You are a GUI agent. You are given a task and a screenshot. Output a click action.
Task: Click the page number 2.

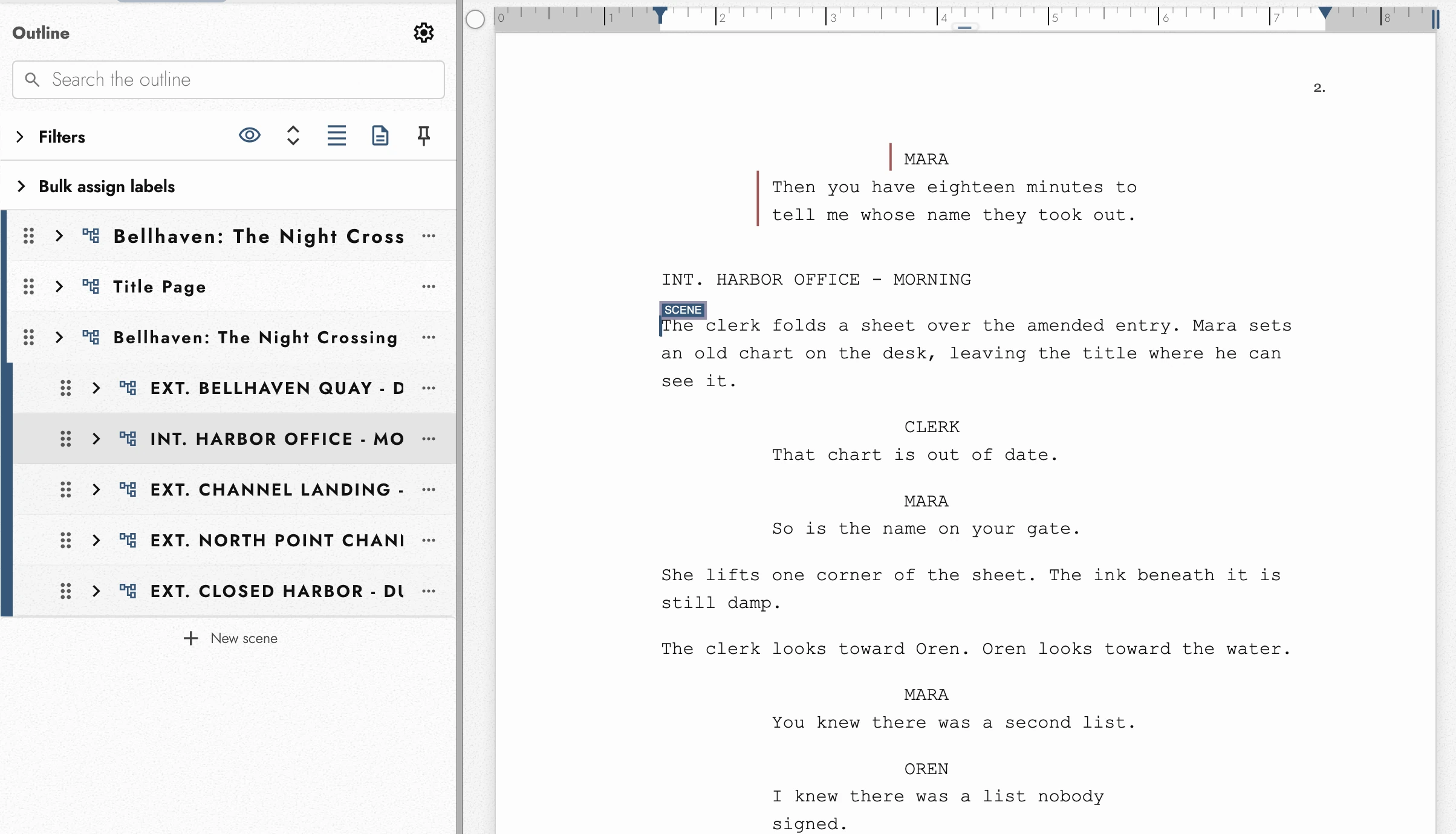click(1319, 88)
